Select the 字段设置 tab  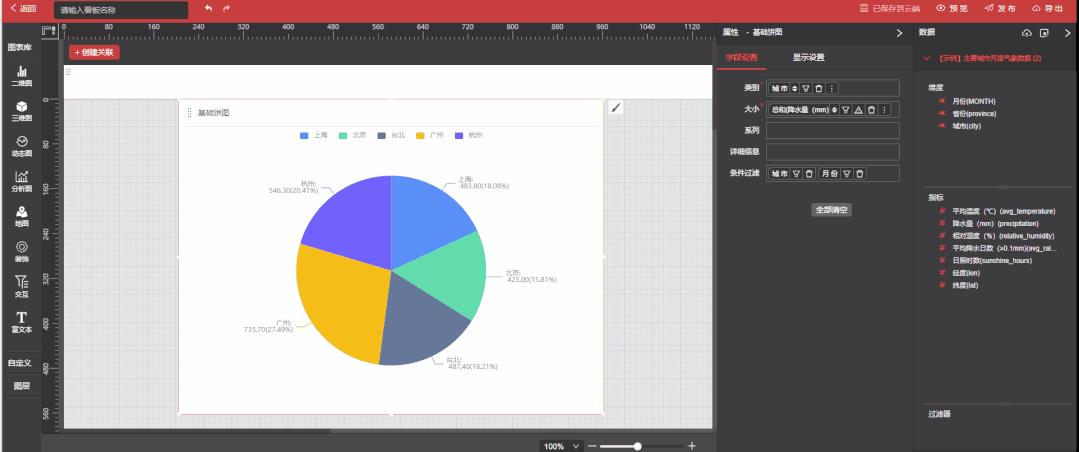pos(741,58)
